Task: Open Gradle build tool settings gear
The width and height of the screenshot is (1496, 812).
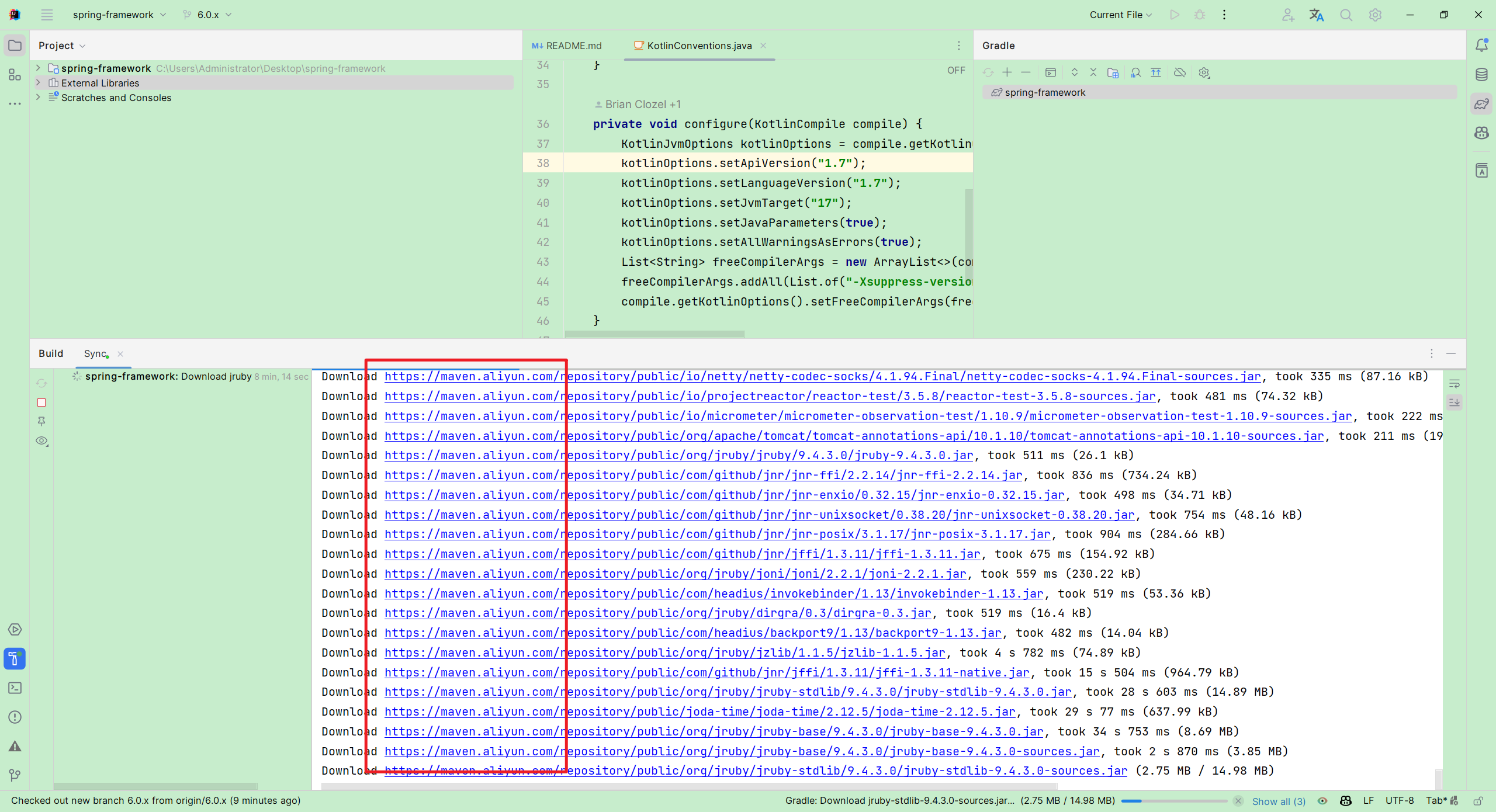Action: (1204, 72)
